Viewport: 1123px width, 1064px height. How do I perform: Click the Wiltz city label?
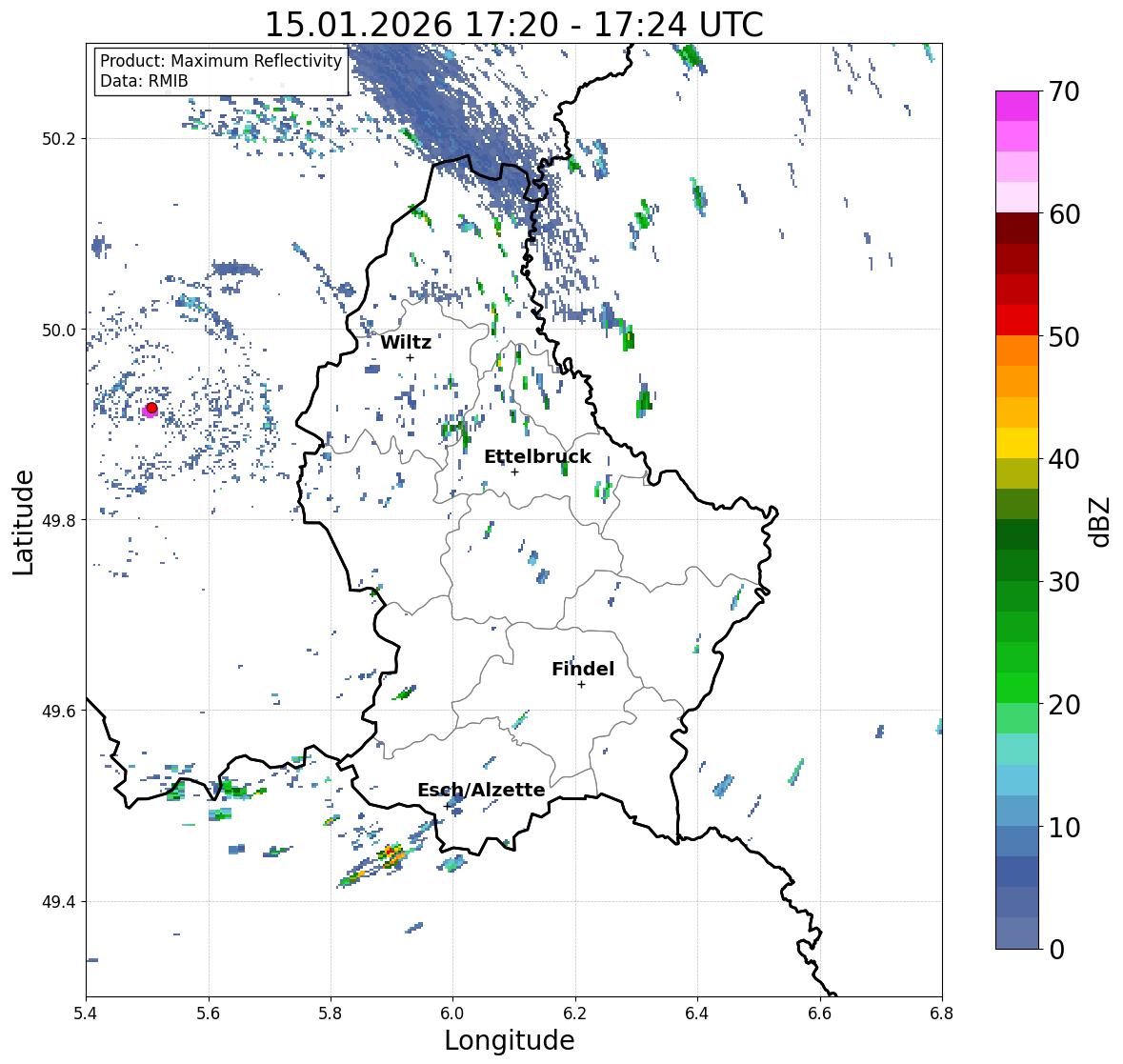pyautogui.click(x=406, y=342)
